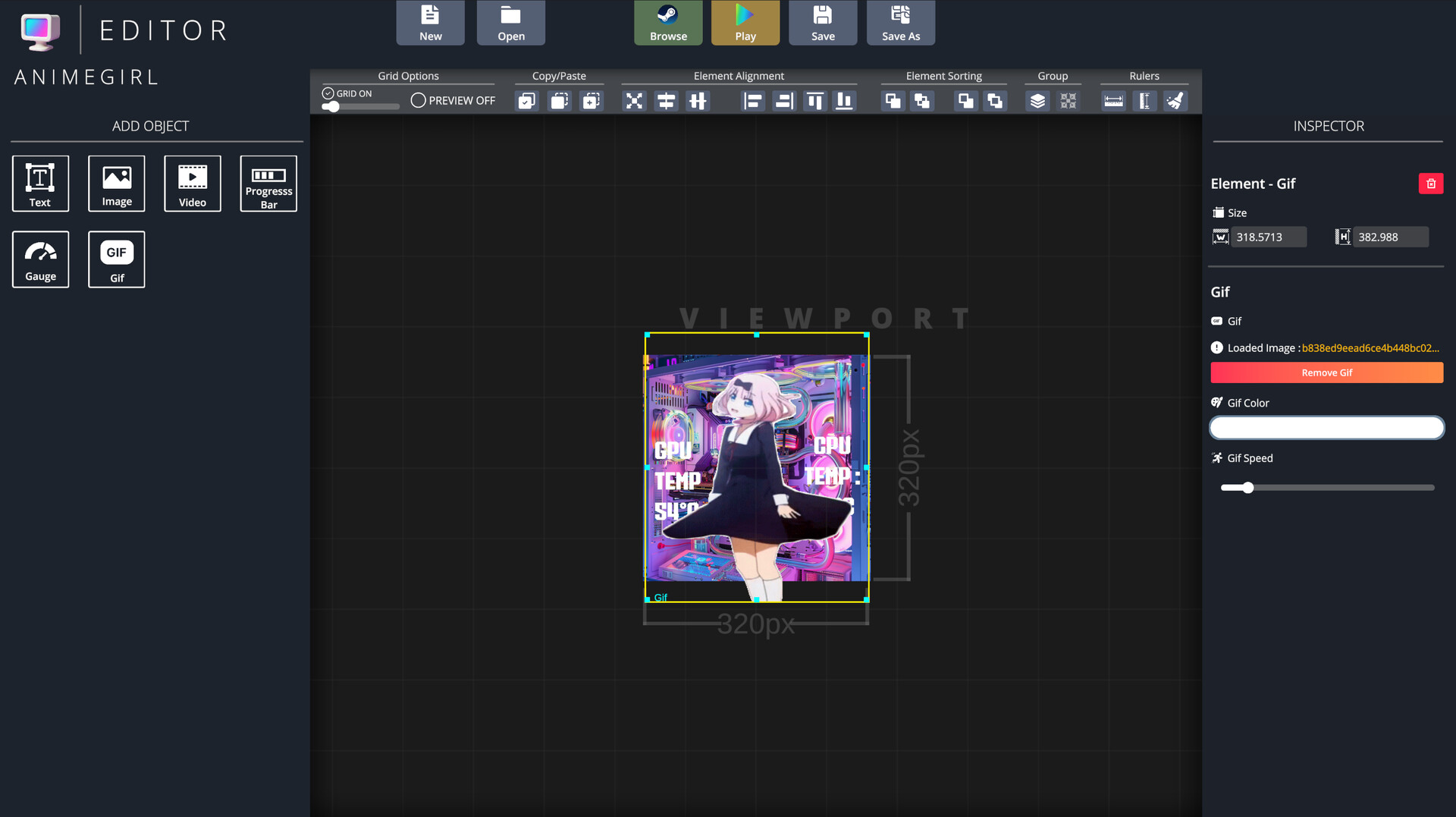Add a Gif object
The image size is (1456, 817).
point(117,259)
